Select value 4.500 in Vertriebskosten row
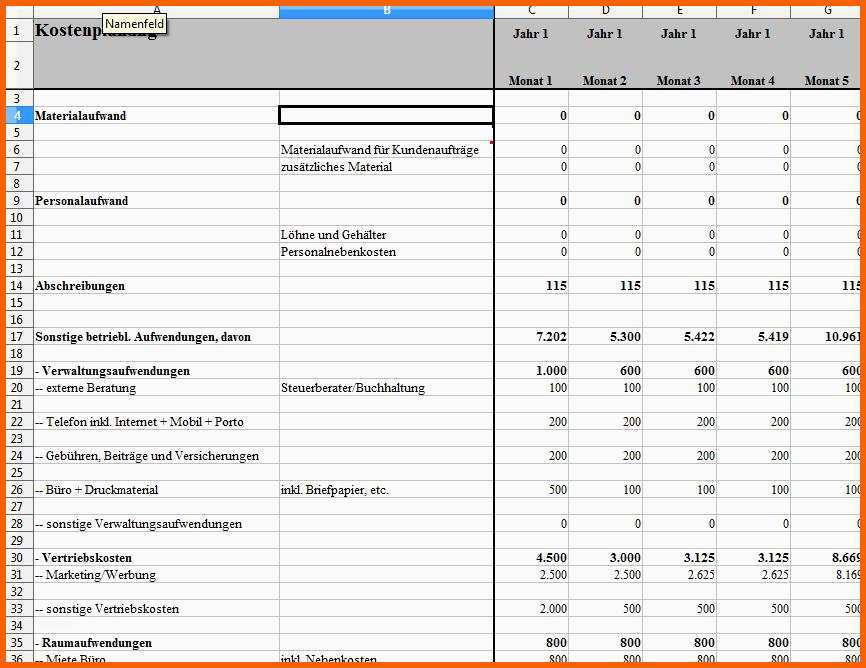This screenshot has width=866, height=668. (531, 557)
